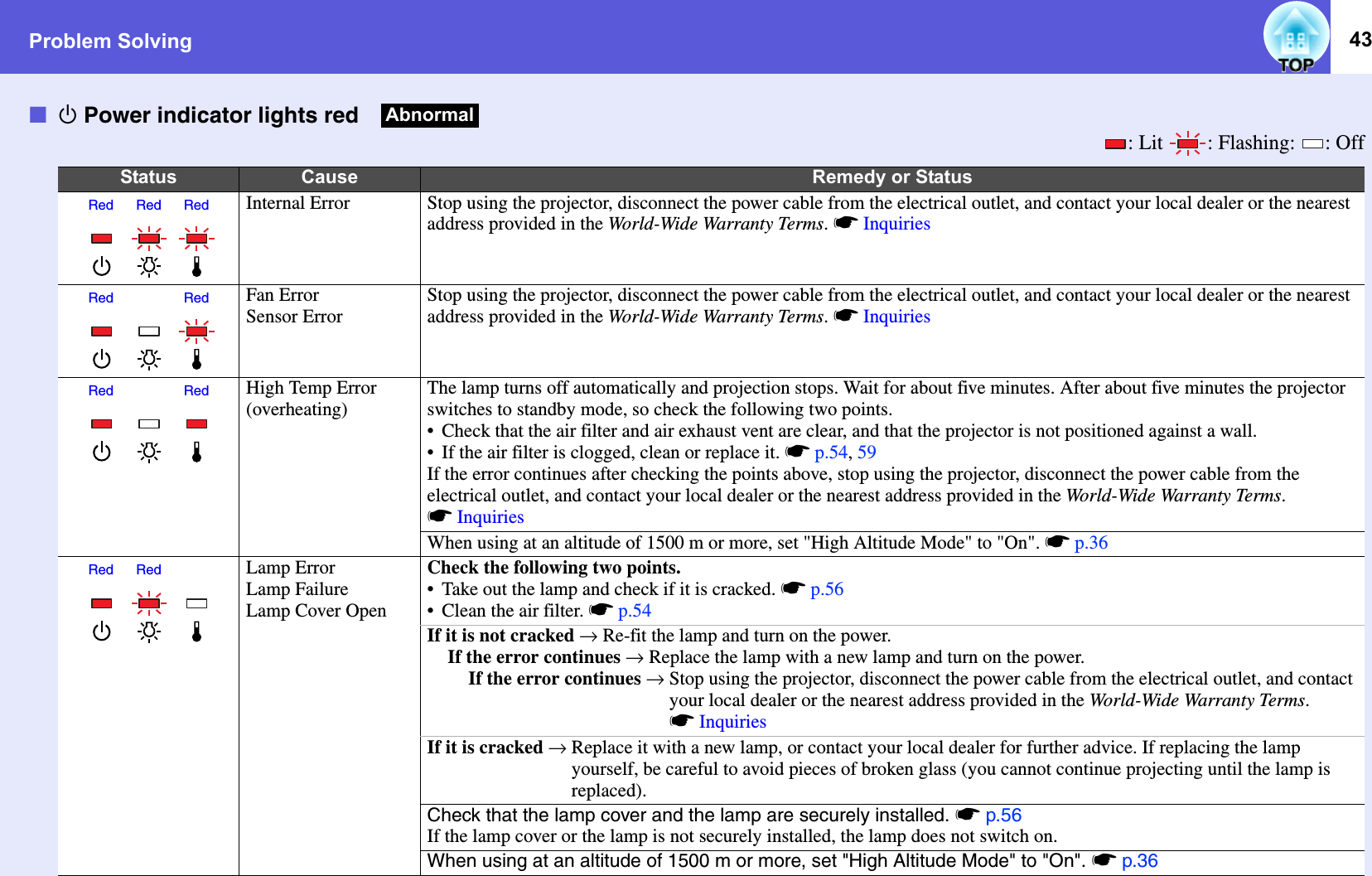The height and width of the screenshot is (876, 1372).
Task: Click the Lit legend red indicator
Action: click(x=1115, y=144)
